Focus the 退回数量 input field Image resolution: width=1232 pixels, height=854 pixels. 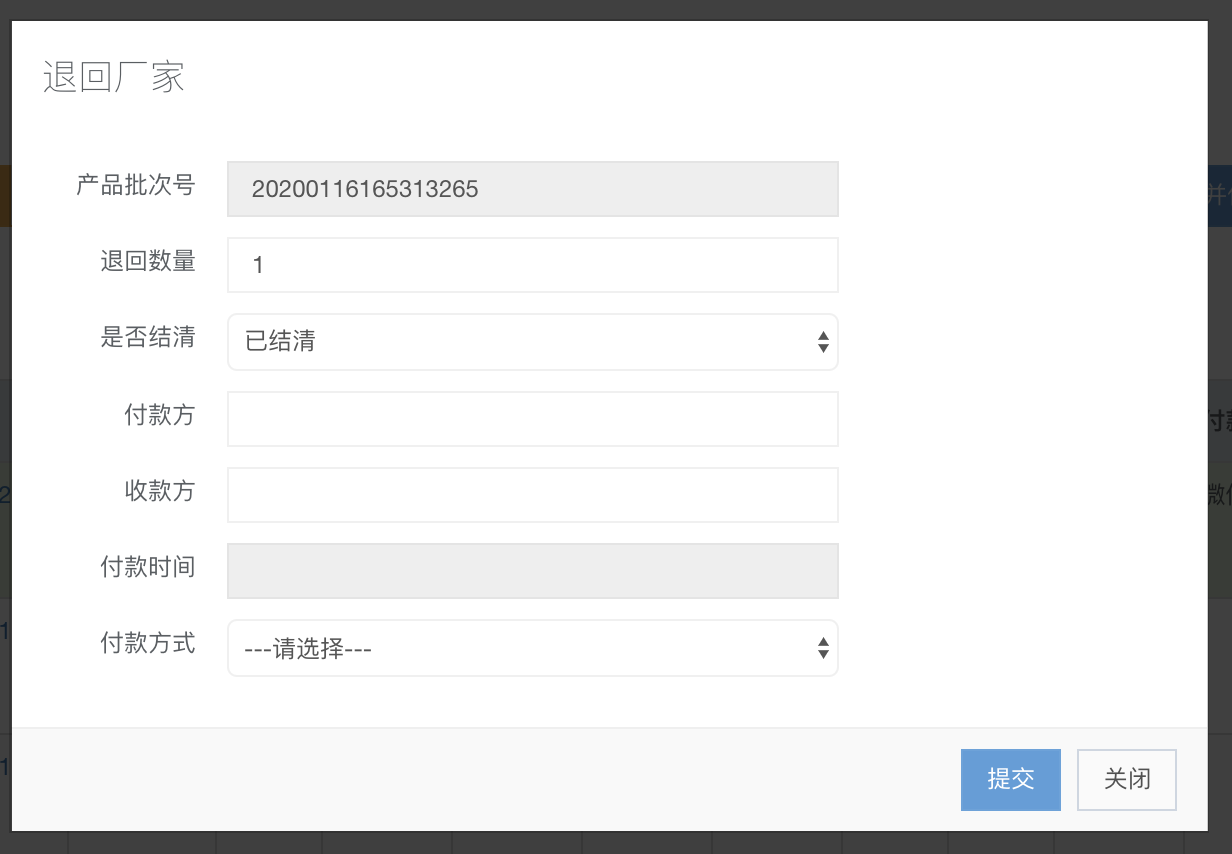(532, 265)
